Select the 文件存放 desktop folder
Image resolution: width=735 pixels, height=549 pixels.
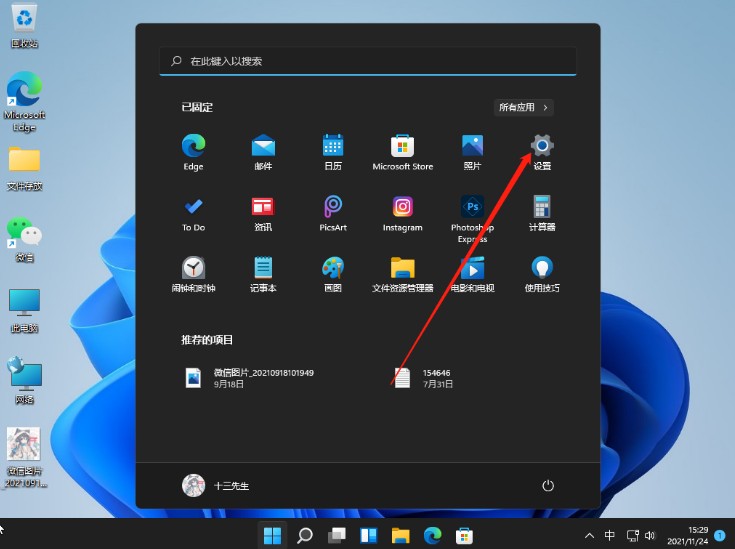(x=24, y=169)
